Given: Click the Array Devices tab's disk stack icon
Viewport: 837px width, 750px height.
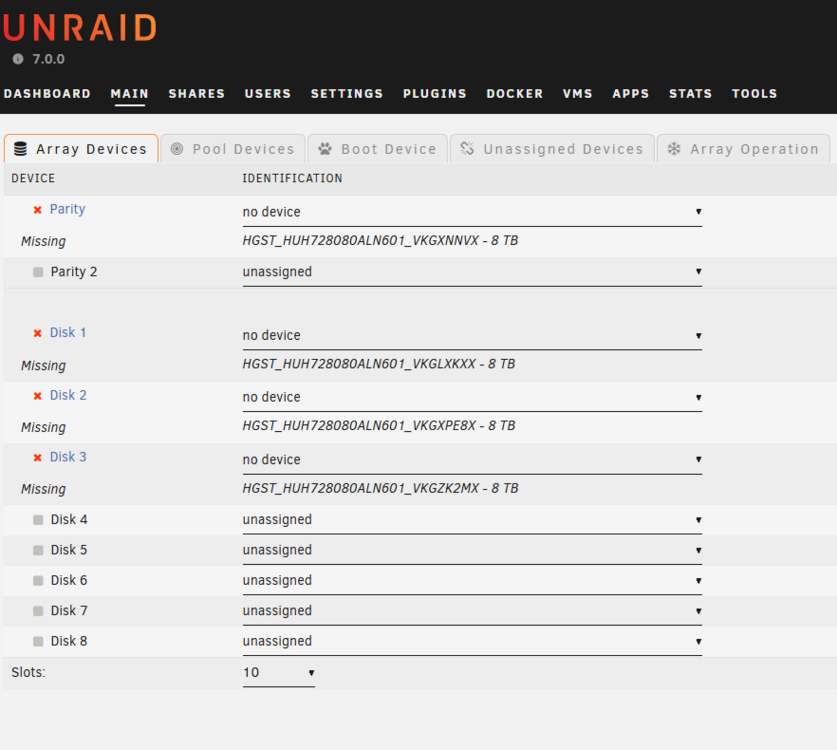Looking at the screenshot, I should (x=20, y=149).
